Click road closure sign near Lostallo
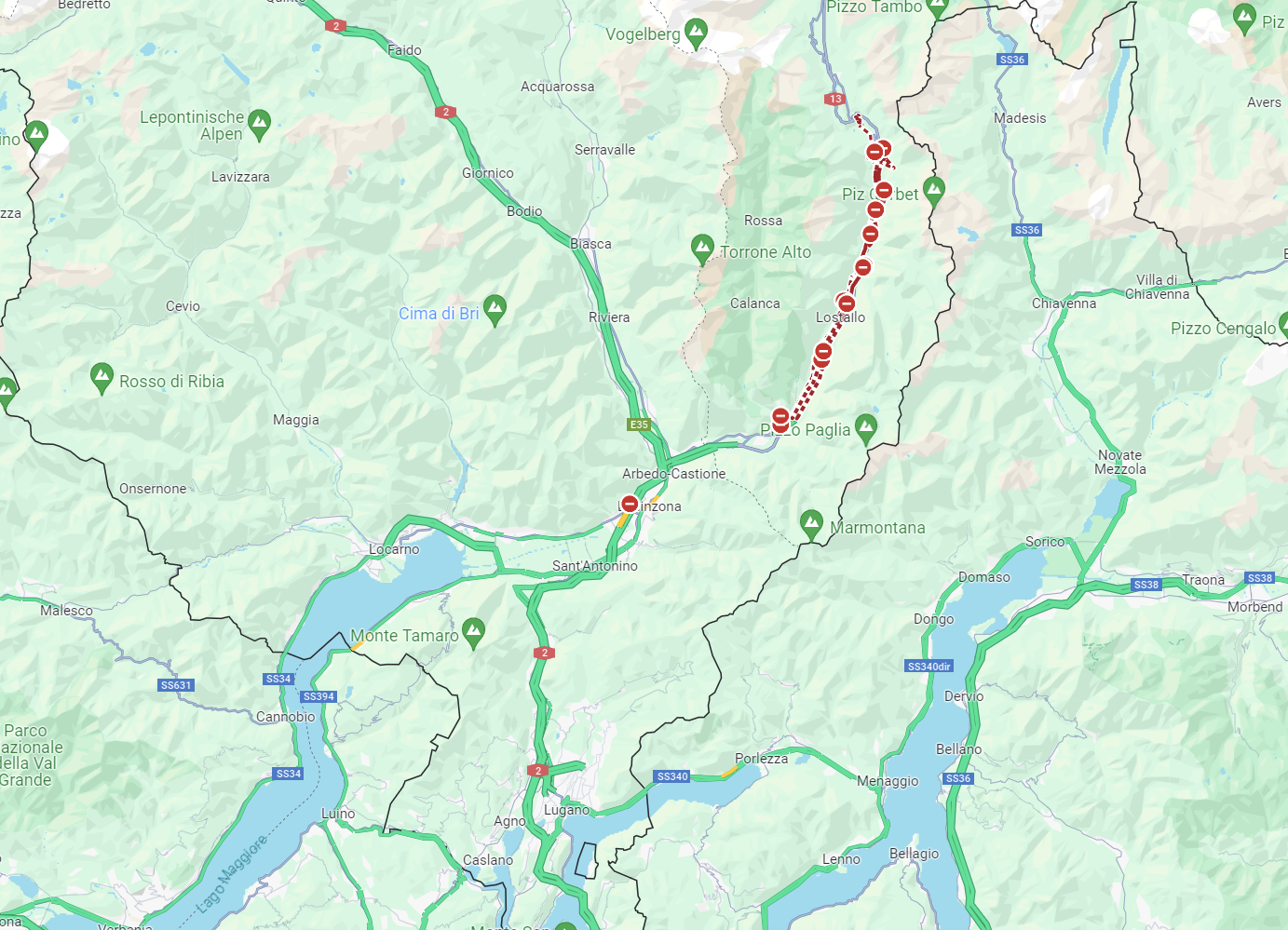1288x930 pixels. 846,303
